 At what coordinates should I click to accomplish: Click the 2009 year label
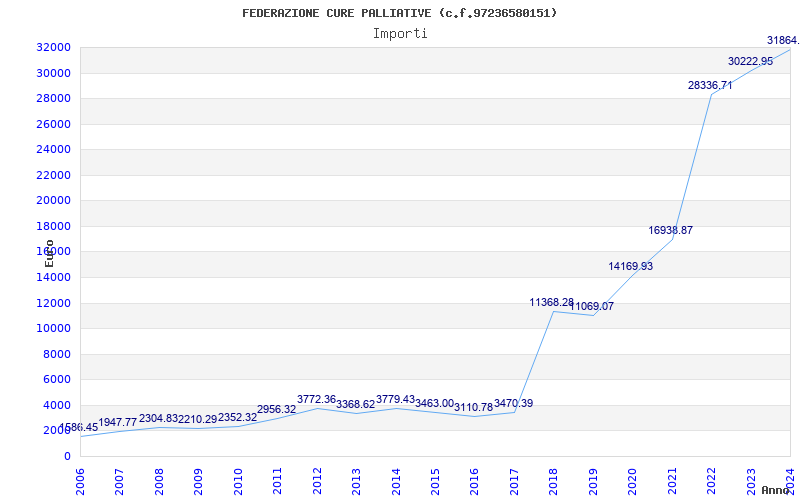click(x=198, y=482)
